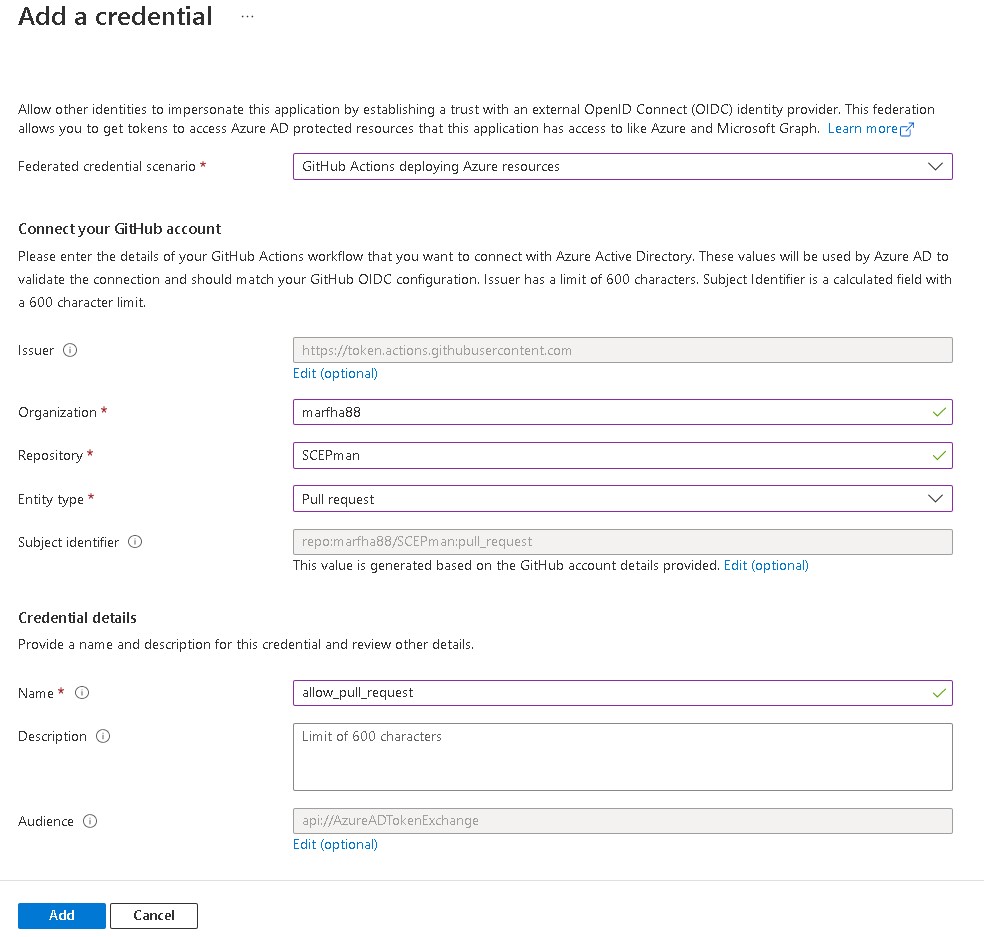Click the info icon next to Issuer

(x=70, y=350)
